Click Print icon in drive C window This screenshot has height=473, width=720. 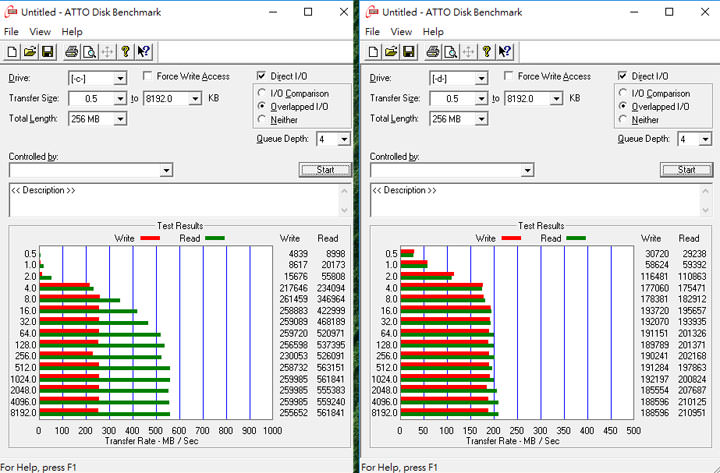point(71,52)
